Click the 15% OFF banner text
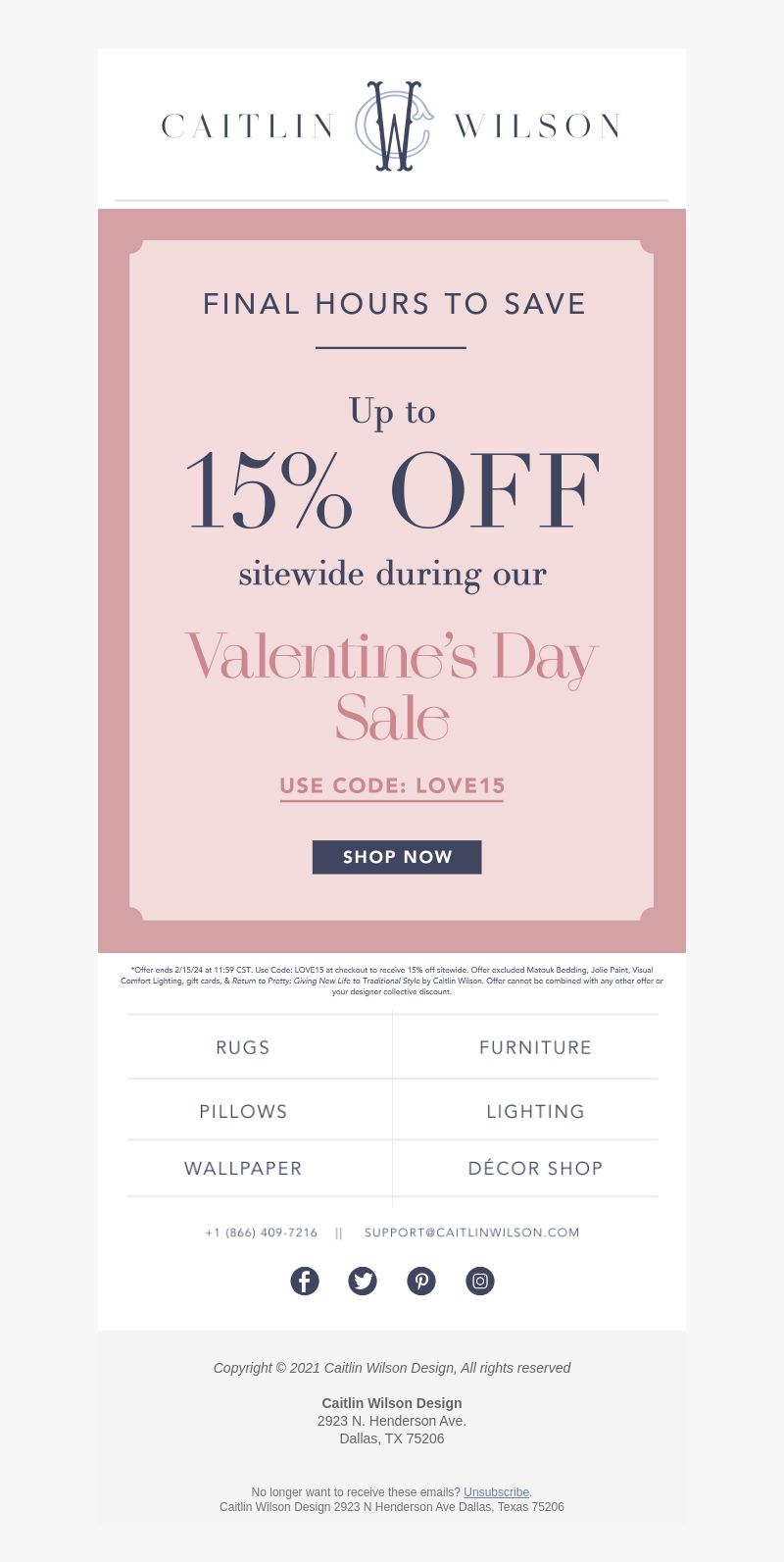The image size is (784, 1562). click(392, 491)
